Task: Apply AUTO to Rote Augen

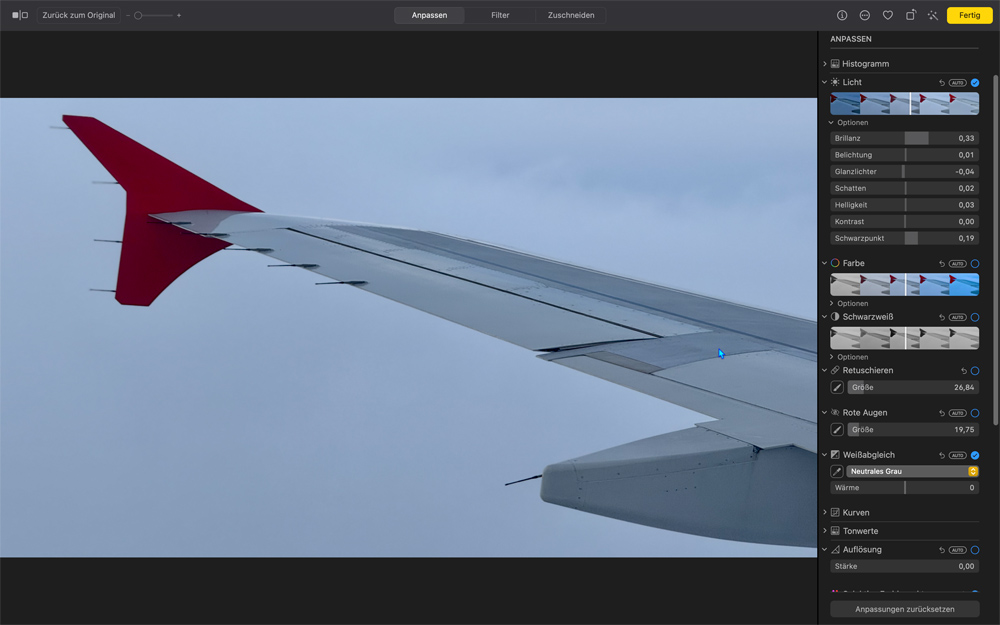Action: (957, 413)
